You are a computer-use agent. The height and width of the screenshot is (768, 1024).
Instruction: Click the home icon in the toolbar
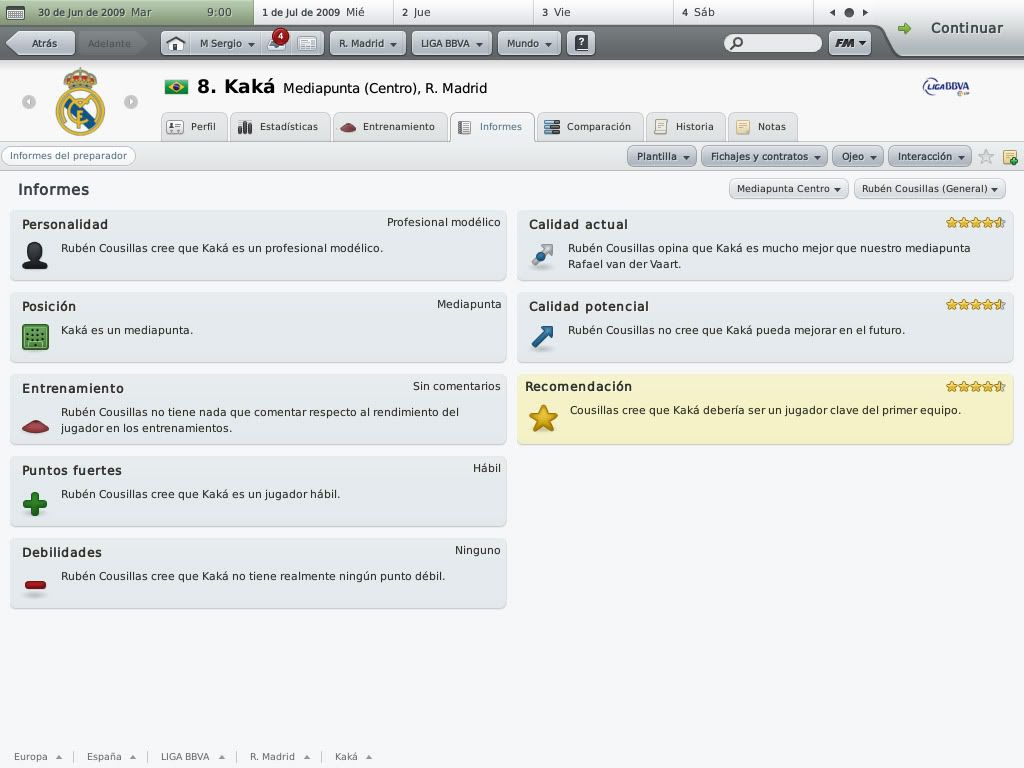click(x=175, y=44)
